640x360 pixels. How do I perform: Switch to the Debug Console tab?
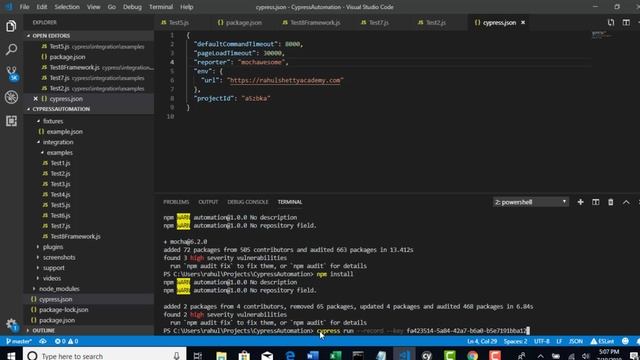pyautogui.click(x=248, y=202)
